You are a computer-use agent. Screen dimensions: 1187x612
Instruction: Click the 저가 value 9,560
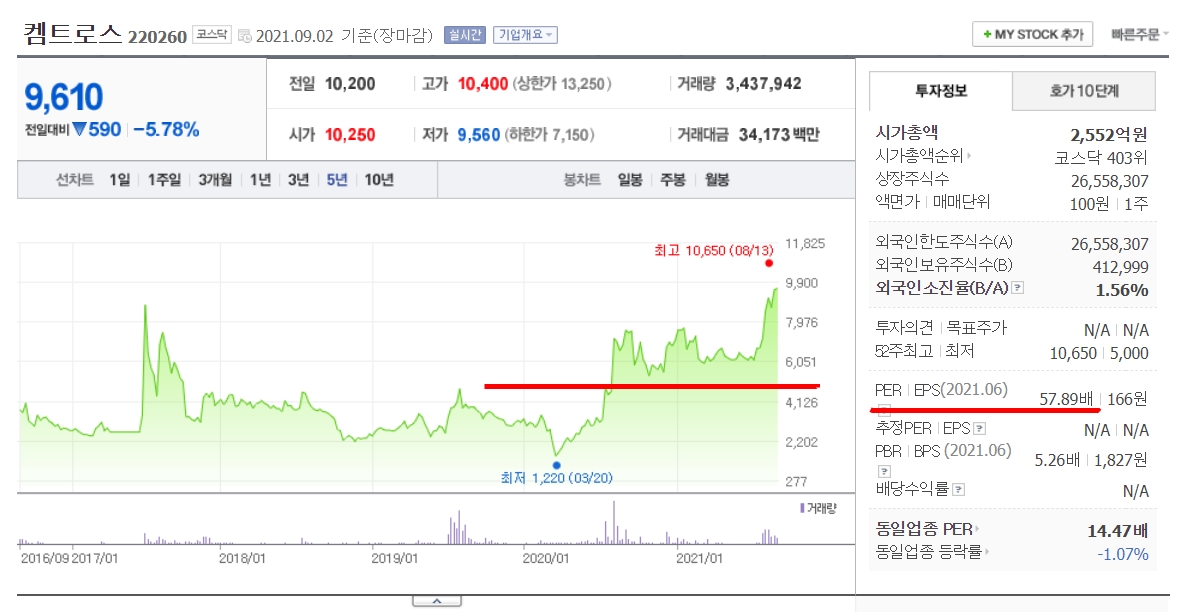point(479,135)
